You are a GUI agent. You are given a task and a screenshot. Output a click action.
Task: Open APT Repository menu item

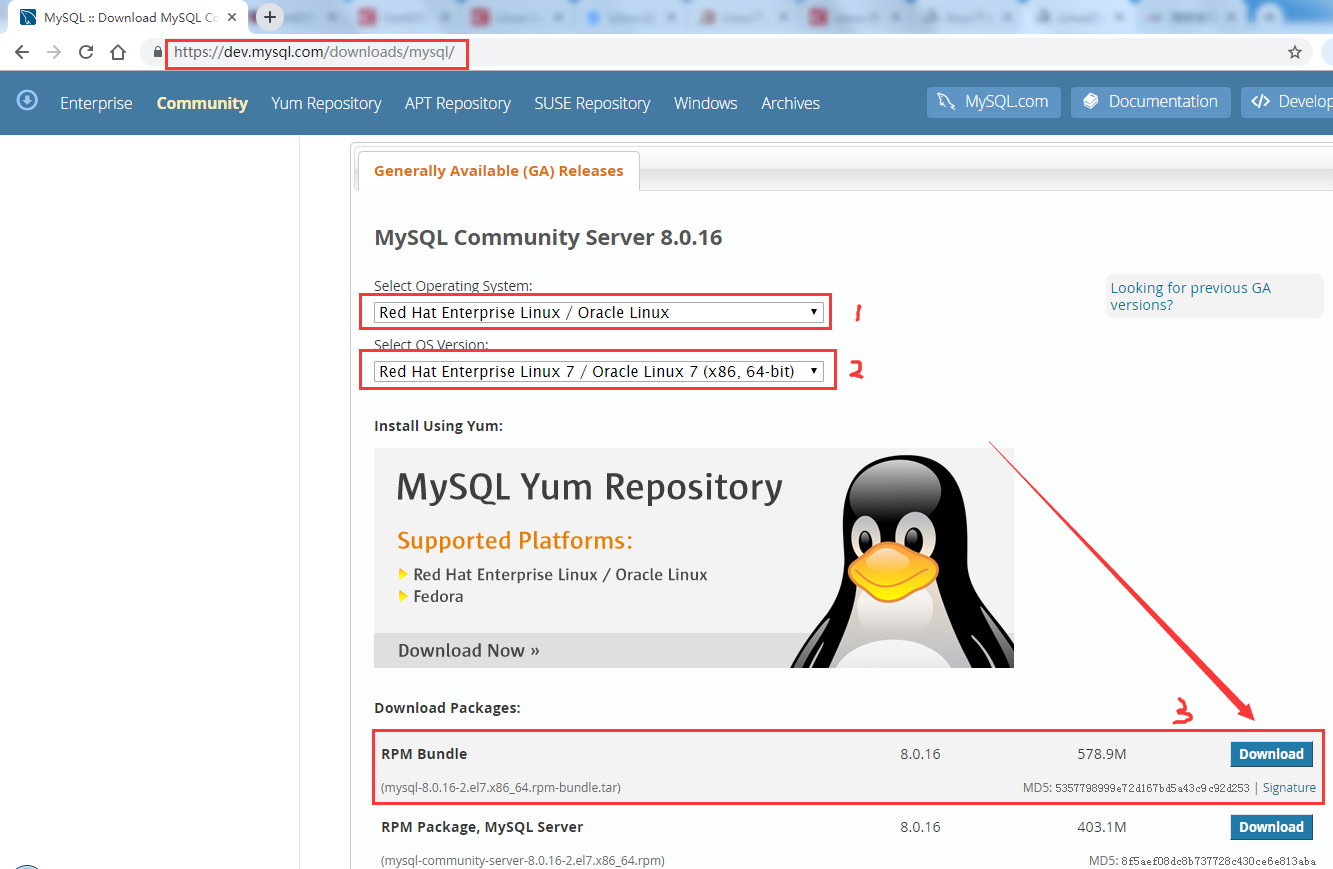point(458,103)
